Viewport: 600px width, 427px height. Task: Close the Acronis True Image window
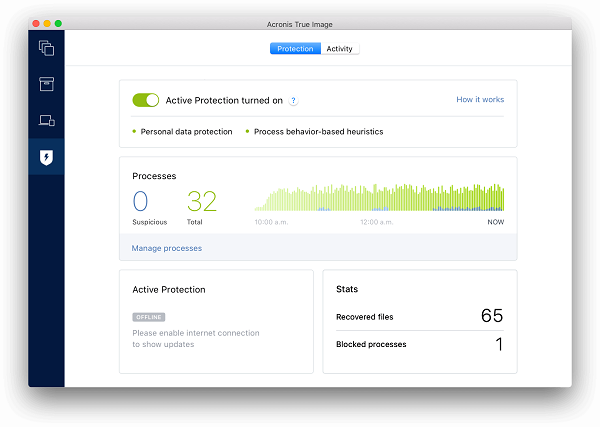(x=35, y=22)
